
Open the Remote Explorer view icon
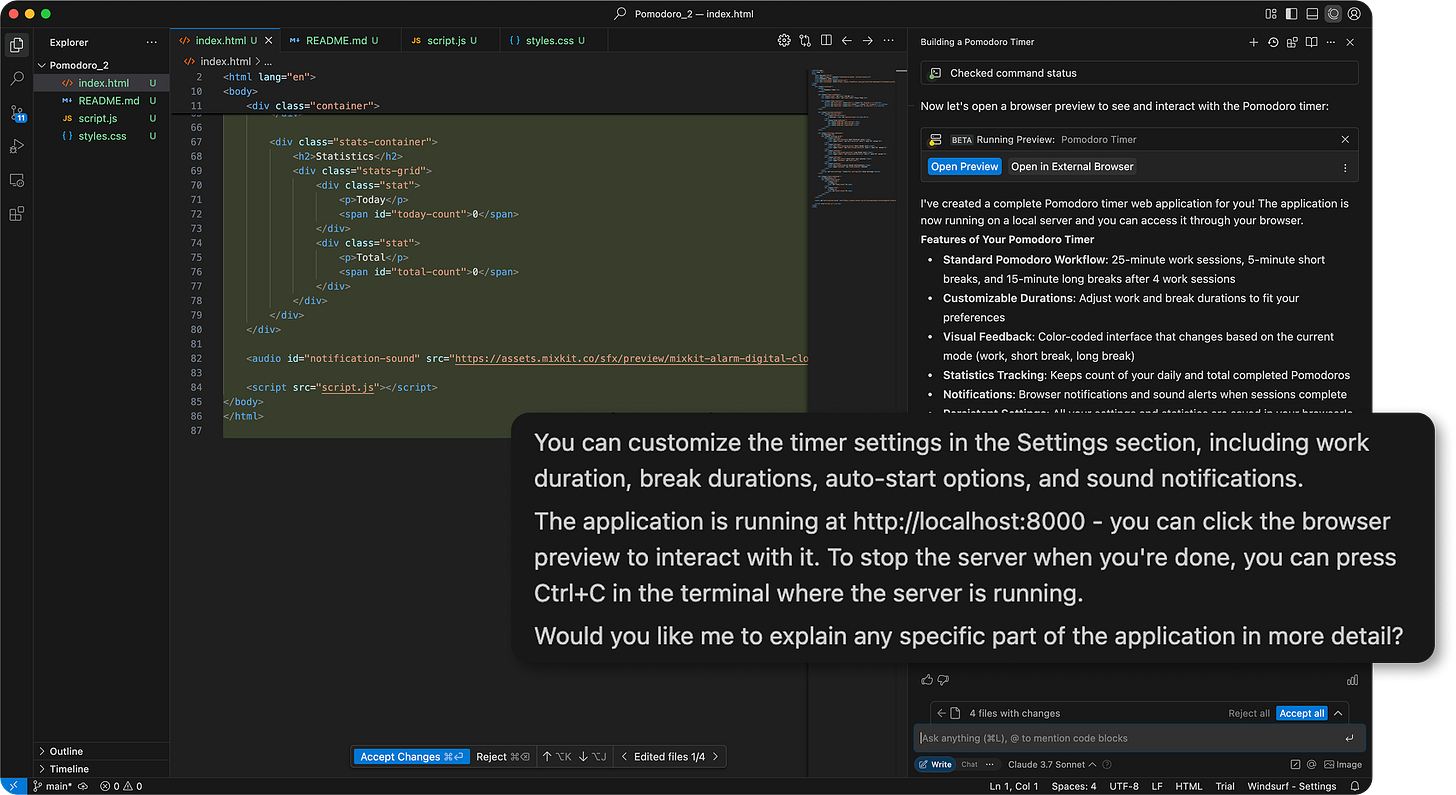[x=16, y=181]
